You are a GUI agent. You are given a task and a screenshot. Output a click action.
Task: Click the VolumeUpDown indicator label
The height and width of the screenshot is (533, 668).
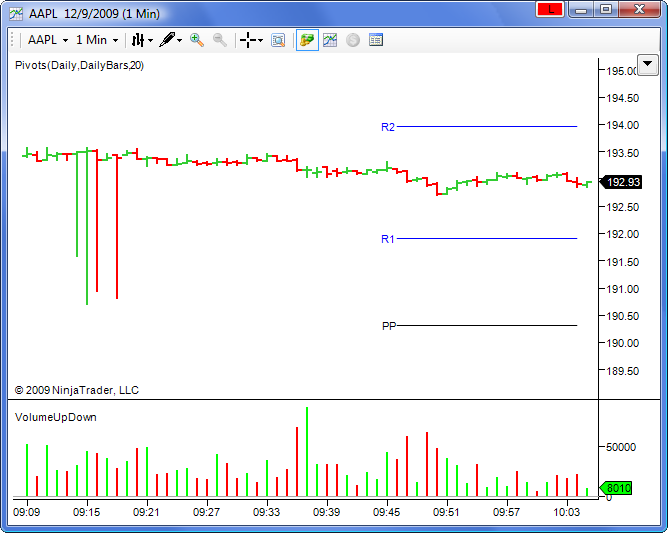pyautogui.click(x=56, y=417)
